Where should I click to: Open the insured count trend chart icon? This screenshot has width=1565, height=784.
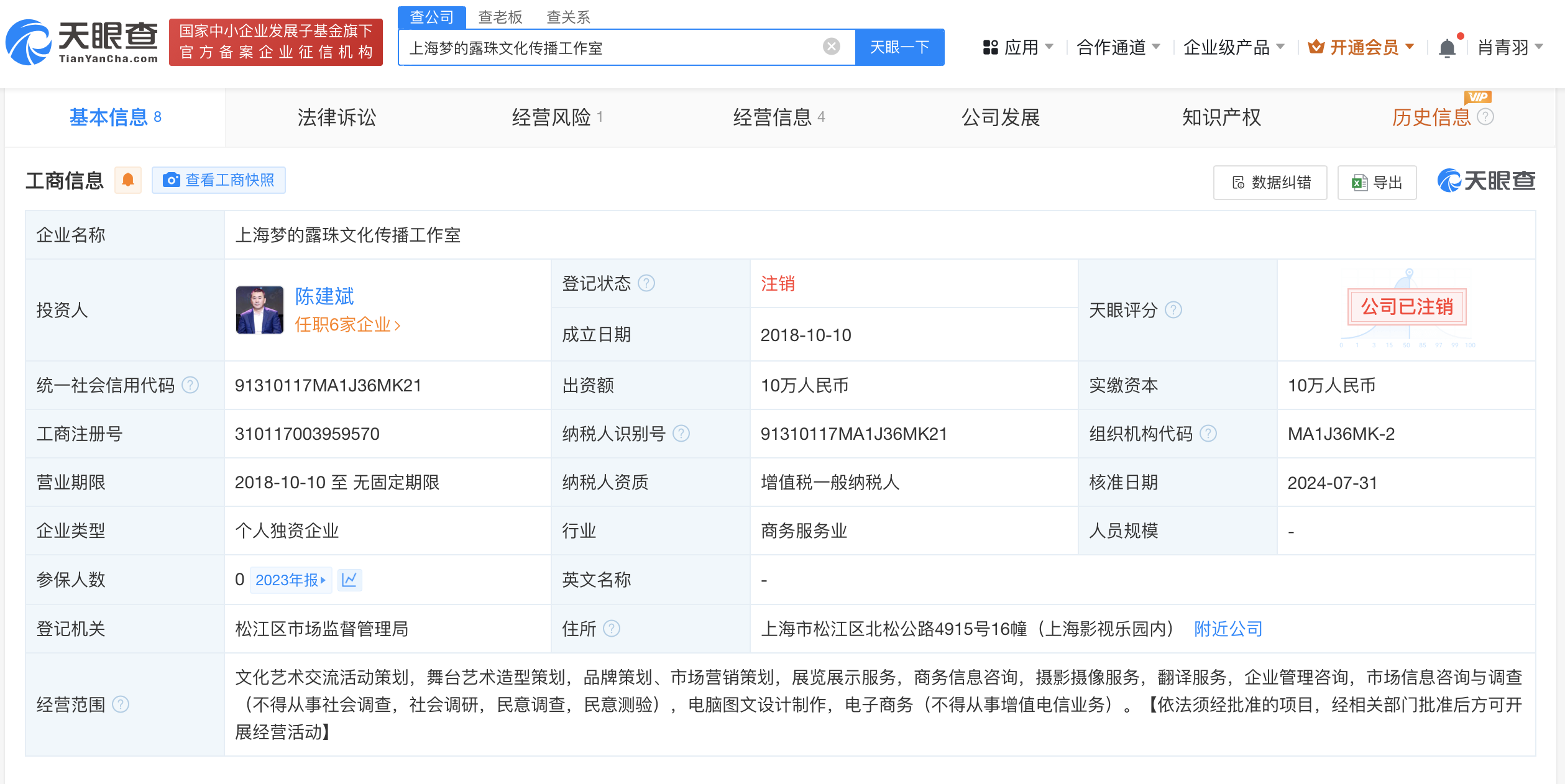[349, 580]
